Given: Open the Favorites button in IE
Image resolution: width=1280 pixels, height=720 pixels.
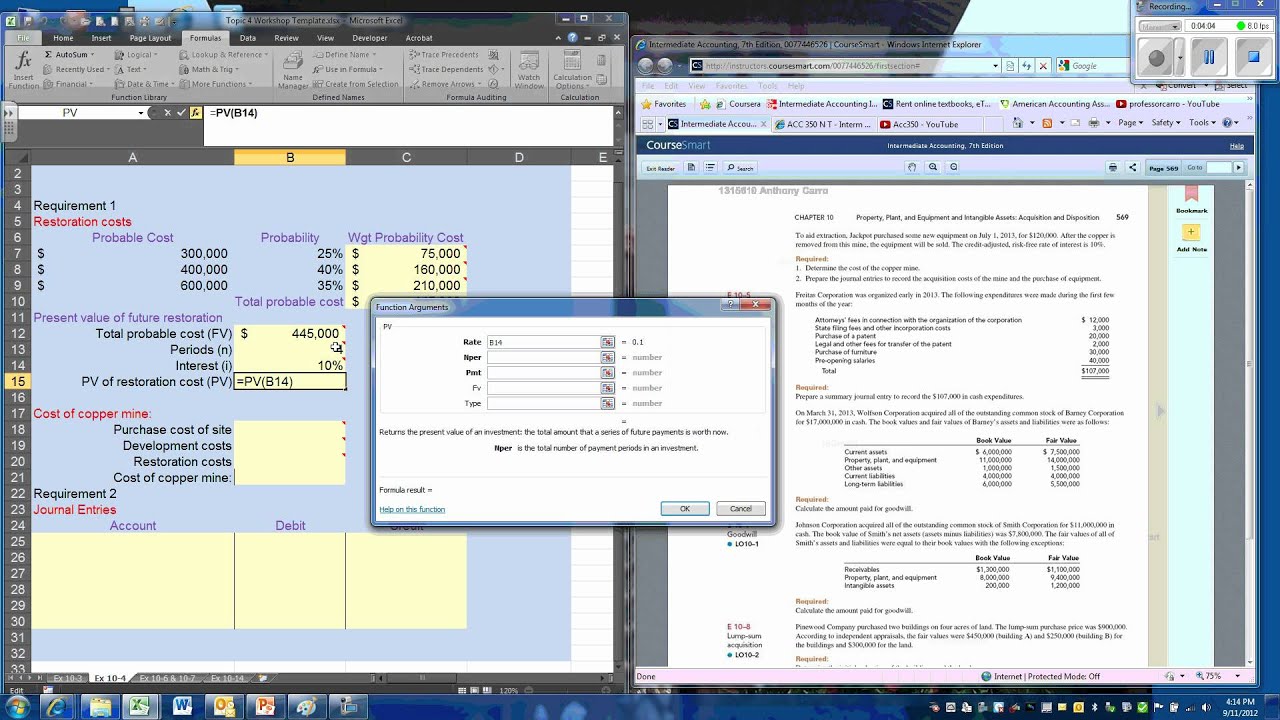Looking at the screenshot, I should point(663,104).
